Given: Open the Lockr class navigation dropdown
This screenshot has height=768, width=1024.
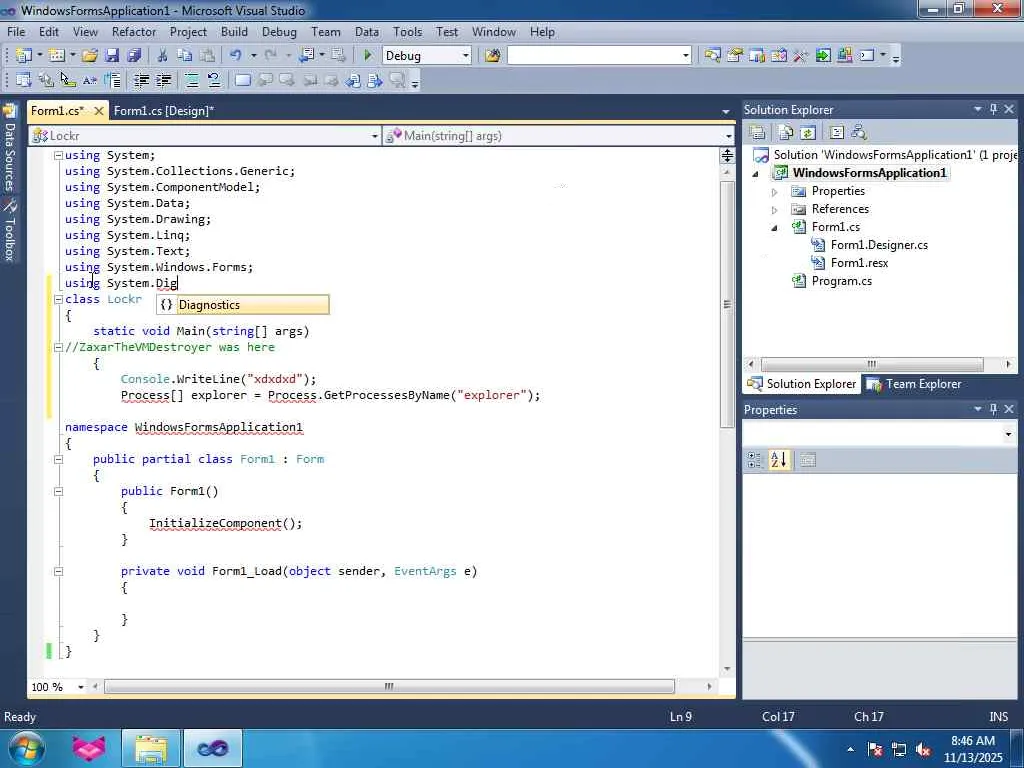Looking at the screenshot, I should coord(375,136).
